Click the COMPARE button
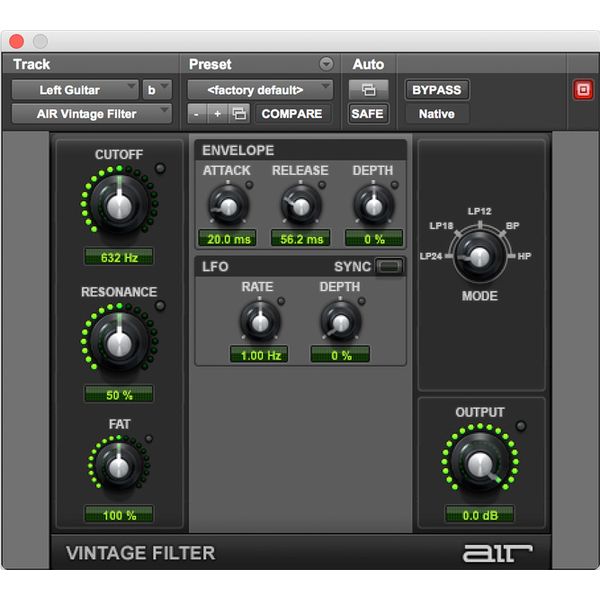The width and height of the screenshot is (600, 600). point(292,114)
